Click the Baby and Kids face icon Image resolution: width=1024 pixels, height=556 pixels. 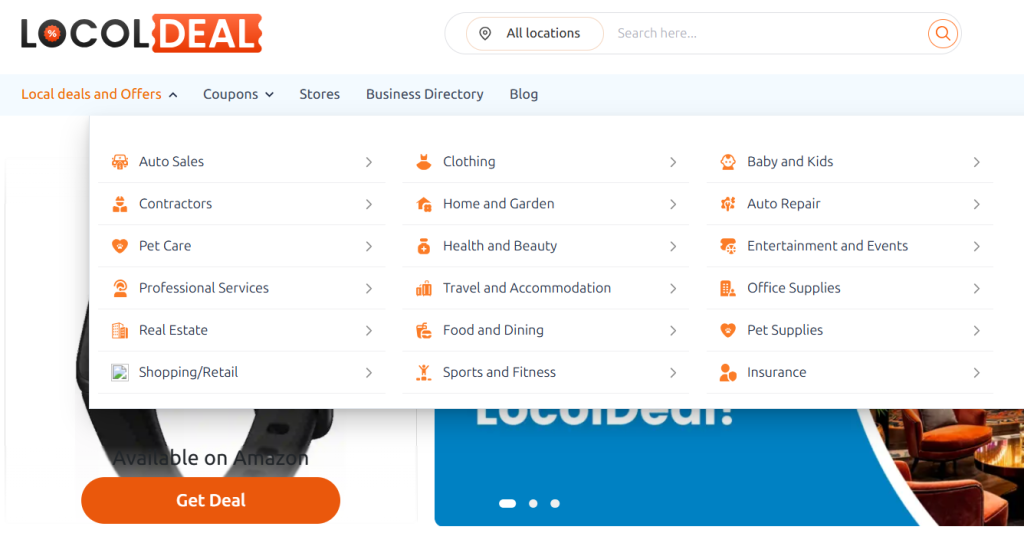728,162
